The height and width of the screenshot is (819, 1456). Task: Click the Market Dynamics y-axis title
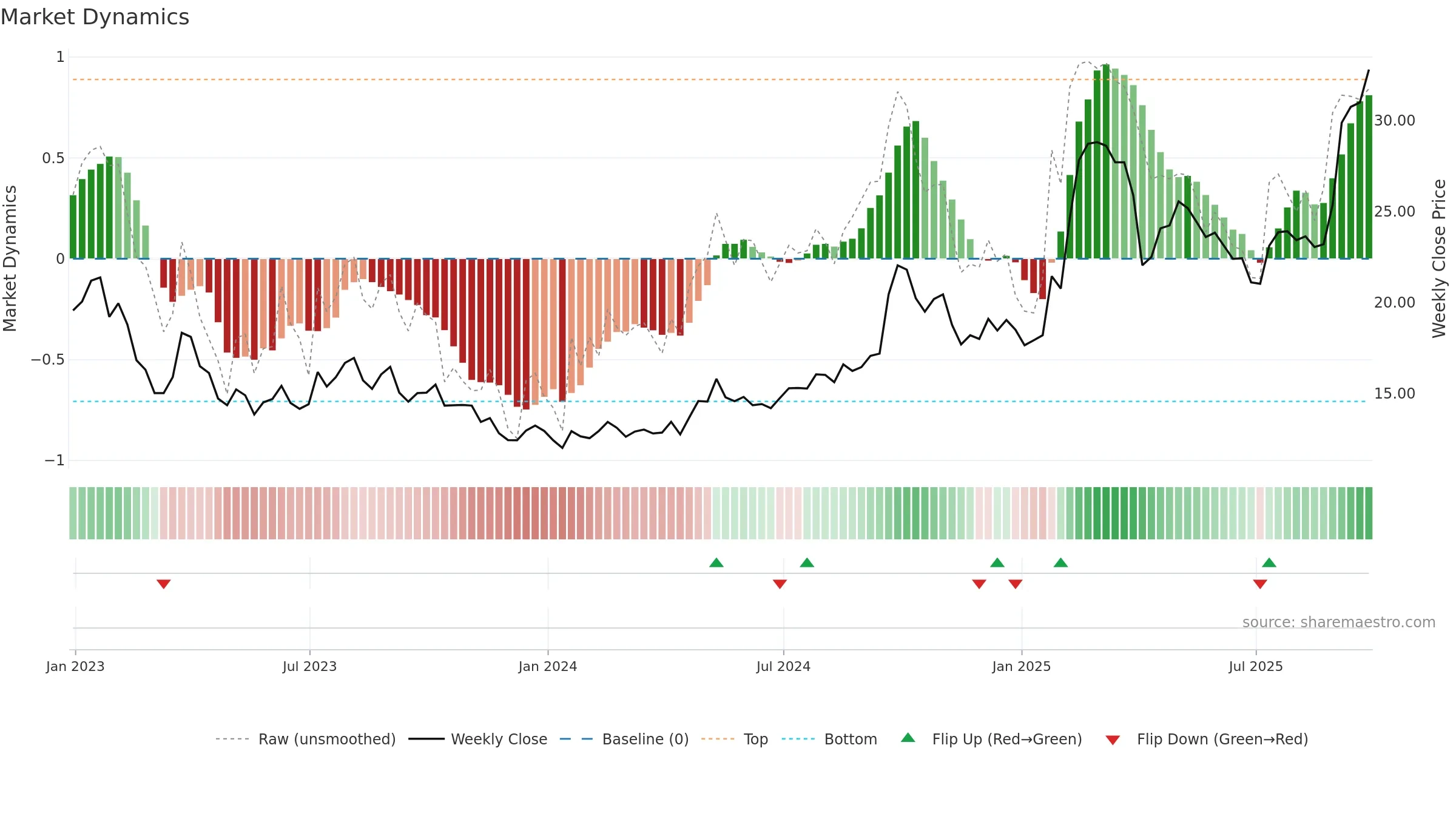point(10,258)
